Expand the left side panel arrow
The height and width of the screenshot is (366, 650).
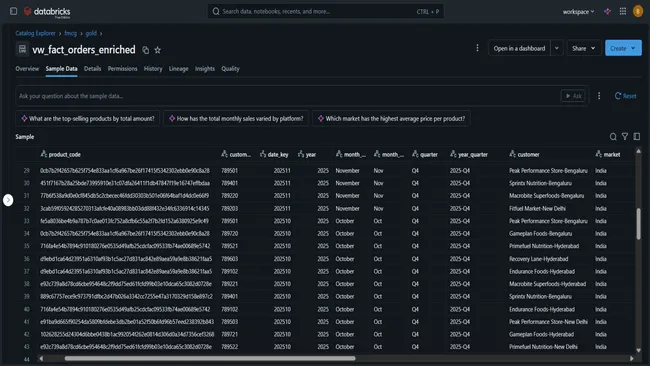tap(8, 200)
